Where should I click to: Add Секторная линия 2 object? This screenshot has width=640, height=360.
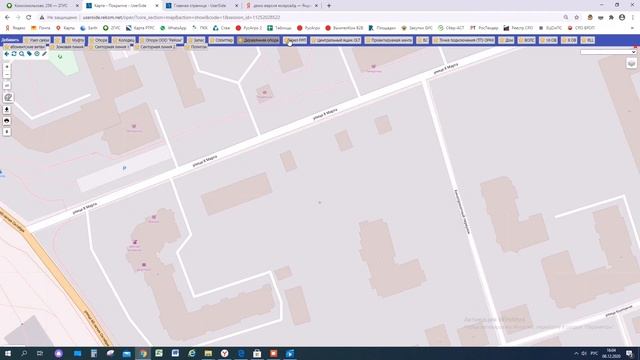click(155, 47)
